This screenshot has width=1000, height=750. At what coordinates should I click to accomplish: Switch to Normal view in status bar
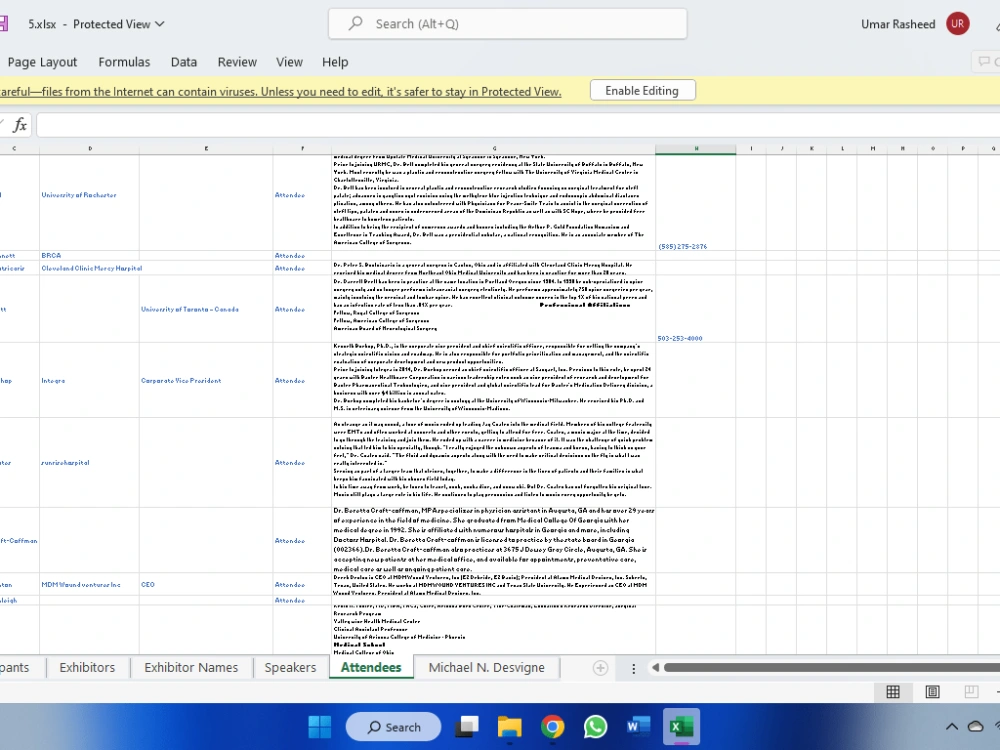click(x=893, y=691)
